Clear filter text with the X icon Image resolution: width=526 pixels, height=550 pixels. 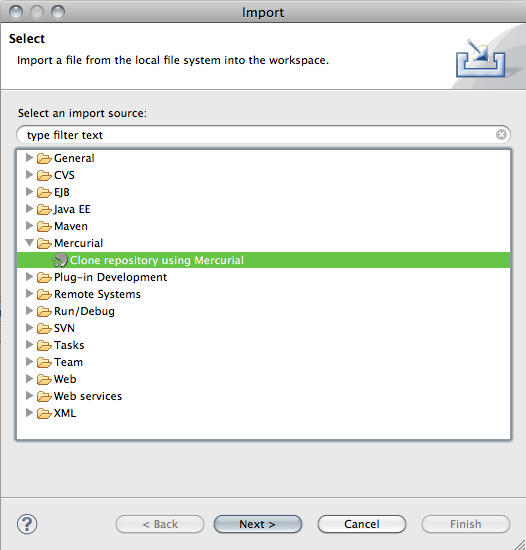(501, 135)
